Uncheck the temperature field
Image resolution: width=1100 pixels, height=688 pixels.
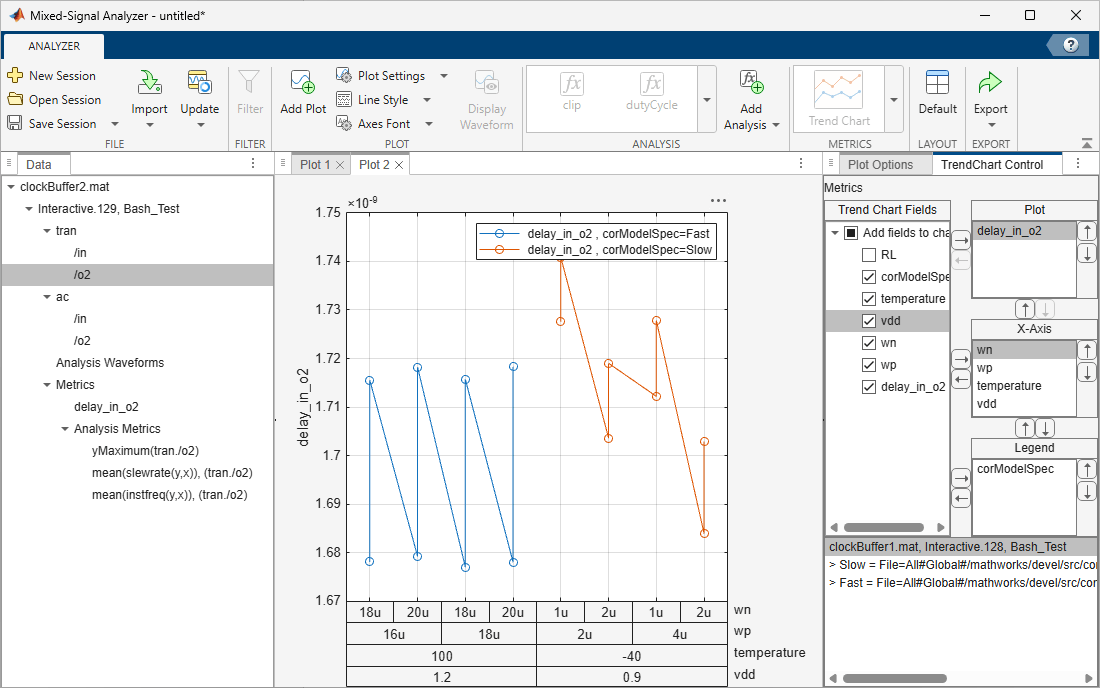click(868, 299)
